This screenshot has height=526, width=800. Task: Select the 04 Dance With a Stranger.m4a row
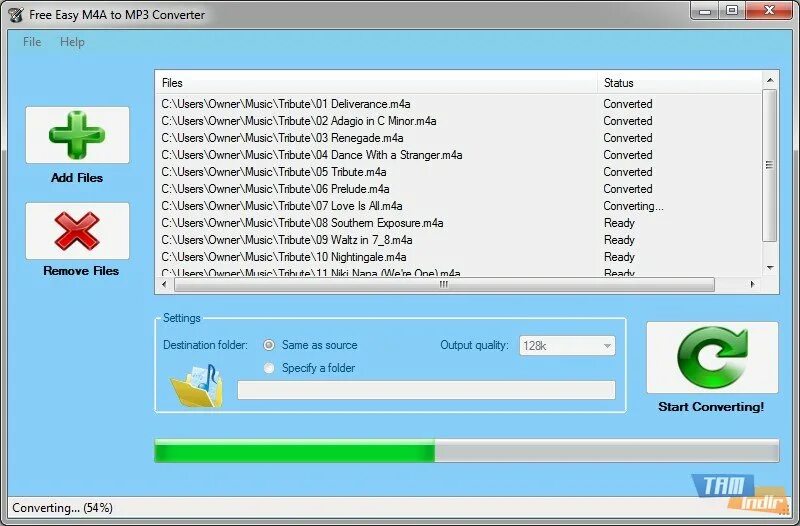click(x=458, y=155)
